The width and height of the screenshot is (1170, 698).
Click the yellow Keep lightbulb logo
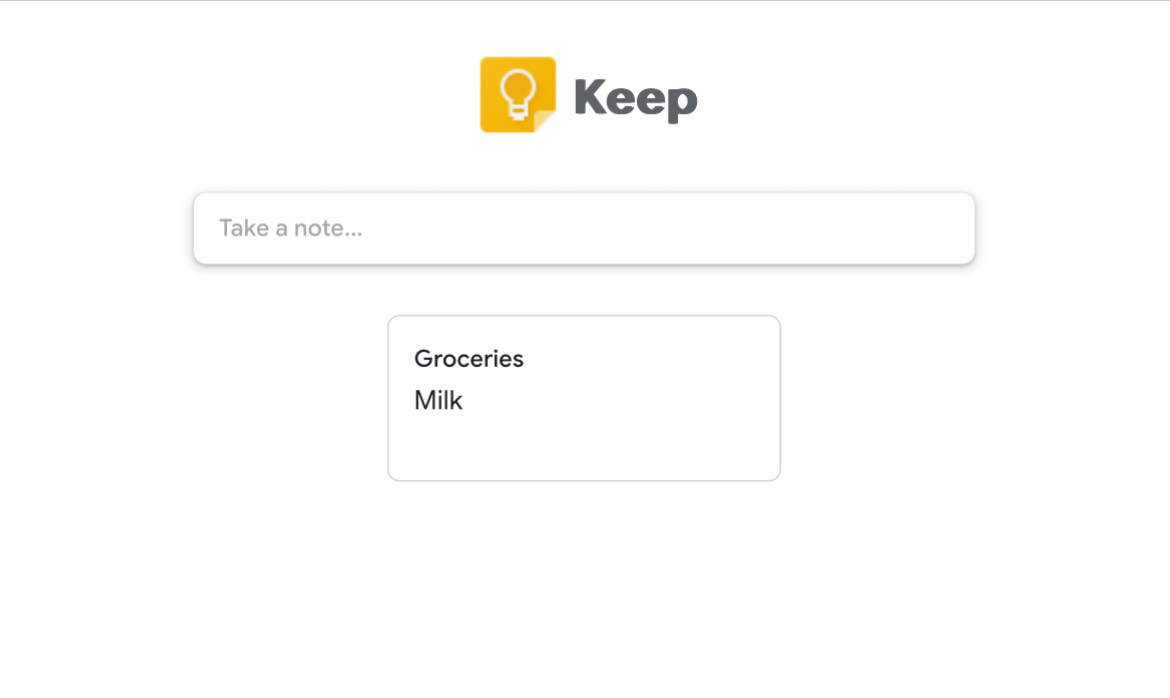pyautogui.click(x=518, y=95)
